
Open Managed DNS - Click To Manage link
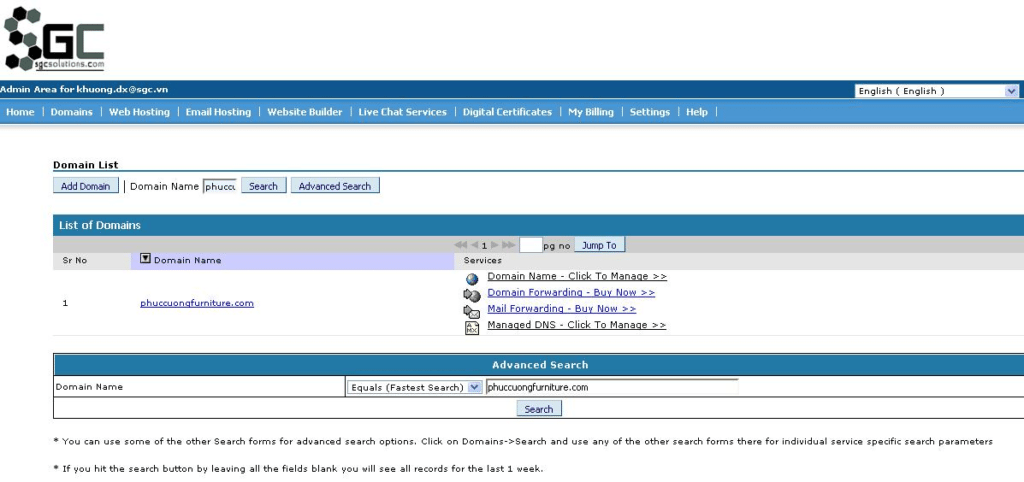[x=577, y=325]
